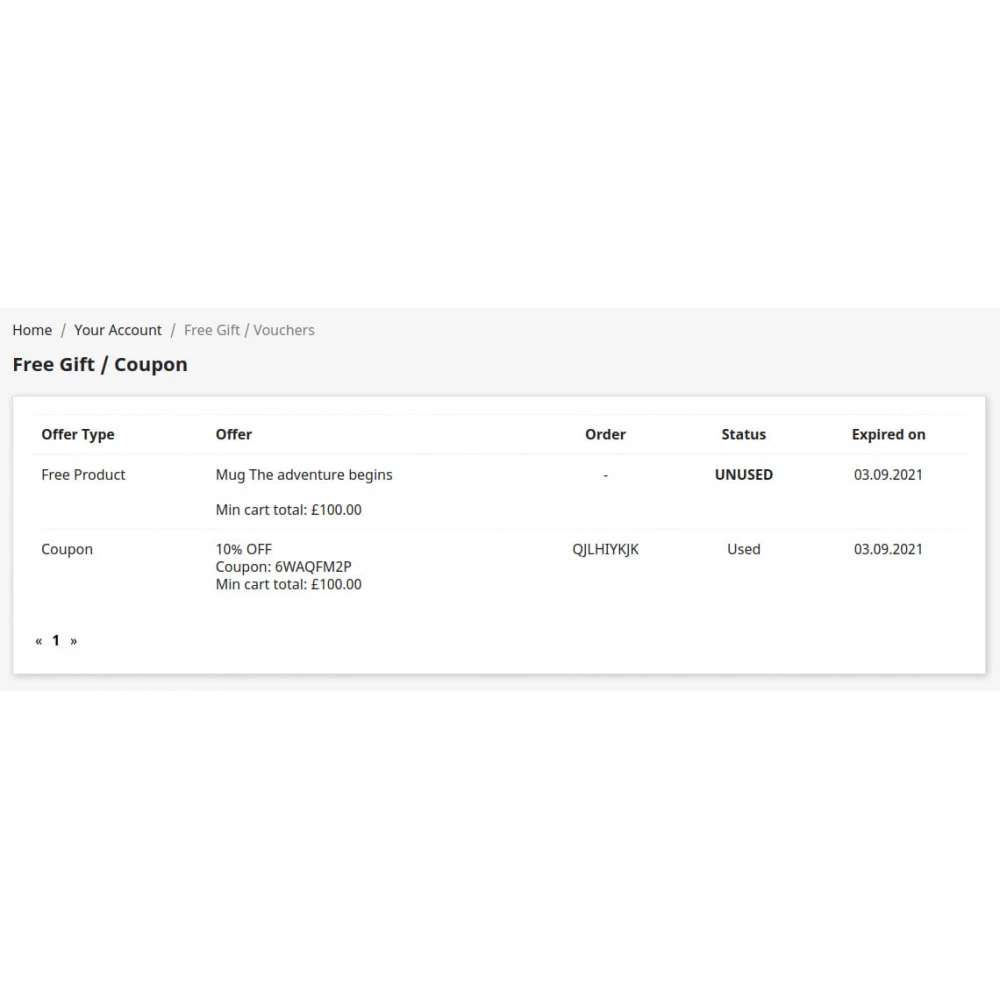Select the Free Gift / Vouchers breadcrumb
1000x1000 pixels.
[x=249, y=330]
